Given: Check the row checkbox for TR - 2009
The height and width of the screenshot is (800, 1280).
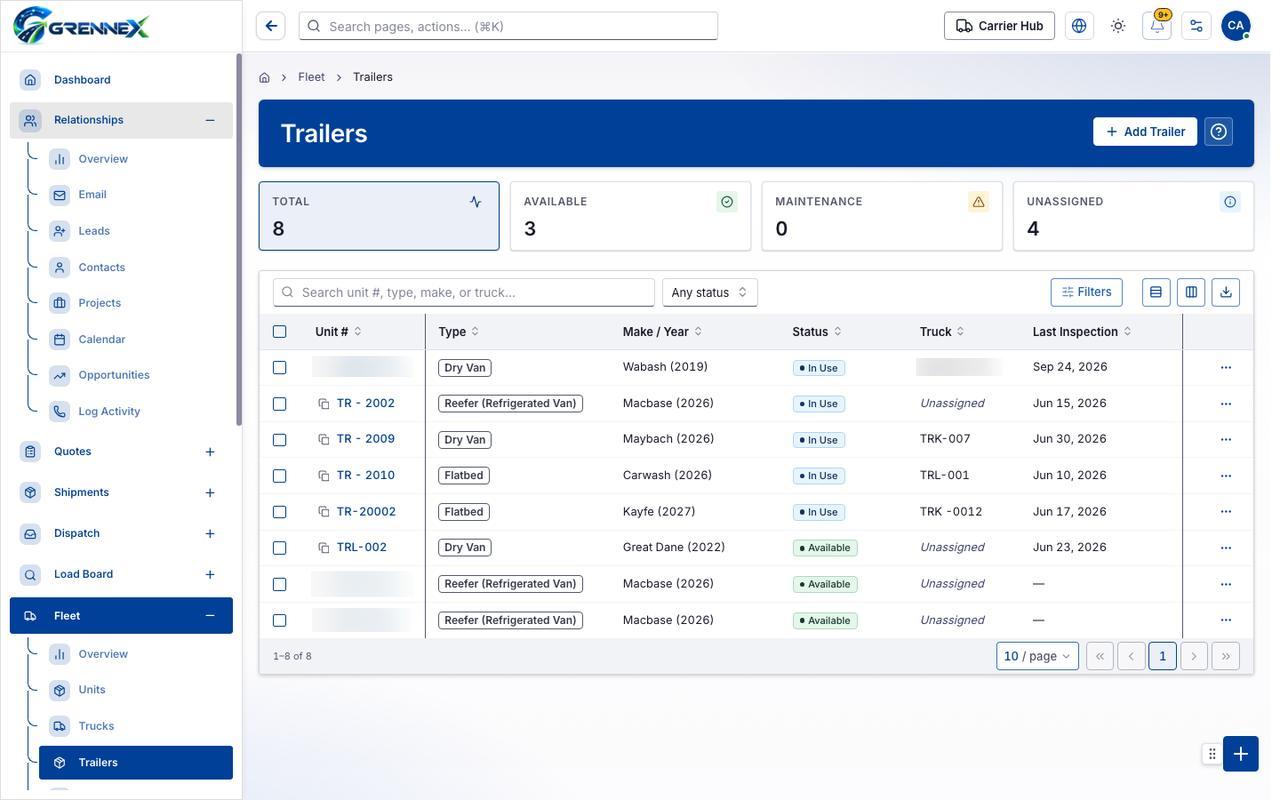Looking at the screenshot, I should tap(280, 440).
